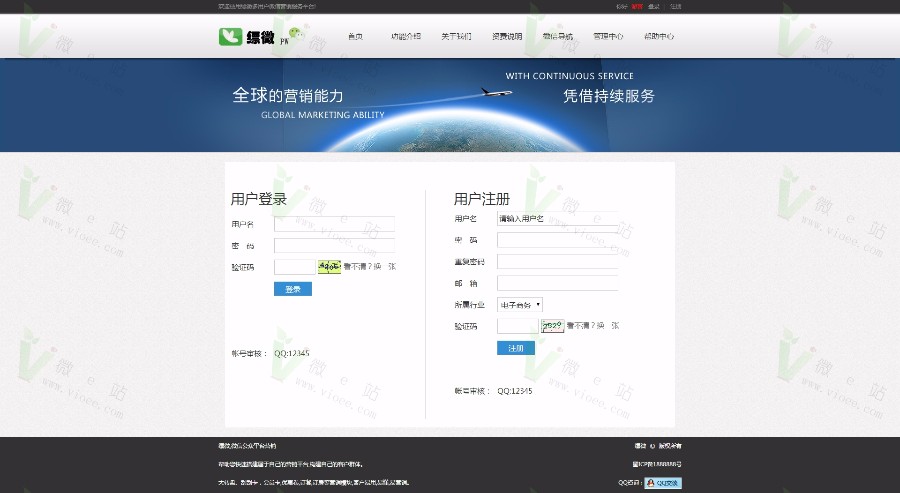900x493 pixels.
Task: Click QQ:12345 under the login form
Action: (292, 353)
